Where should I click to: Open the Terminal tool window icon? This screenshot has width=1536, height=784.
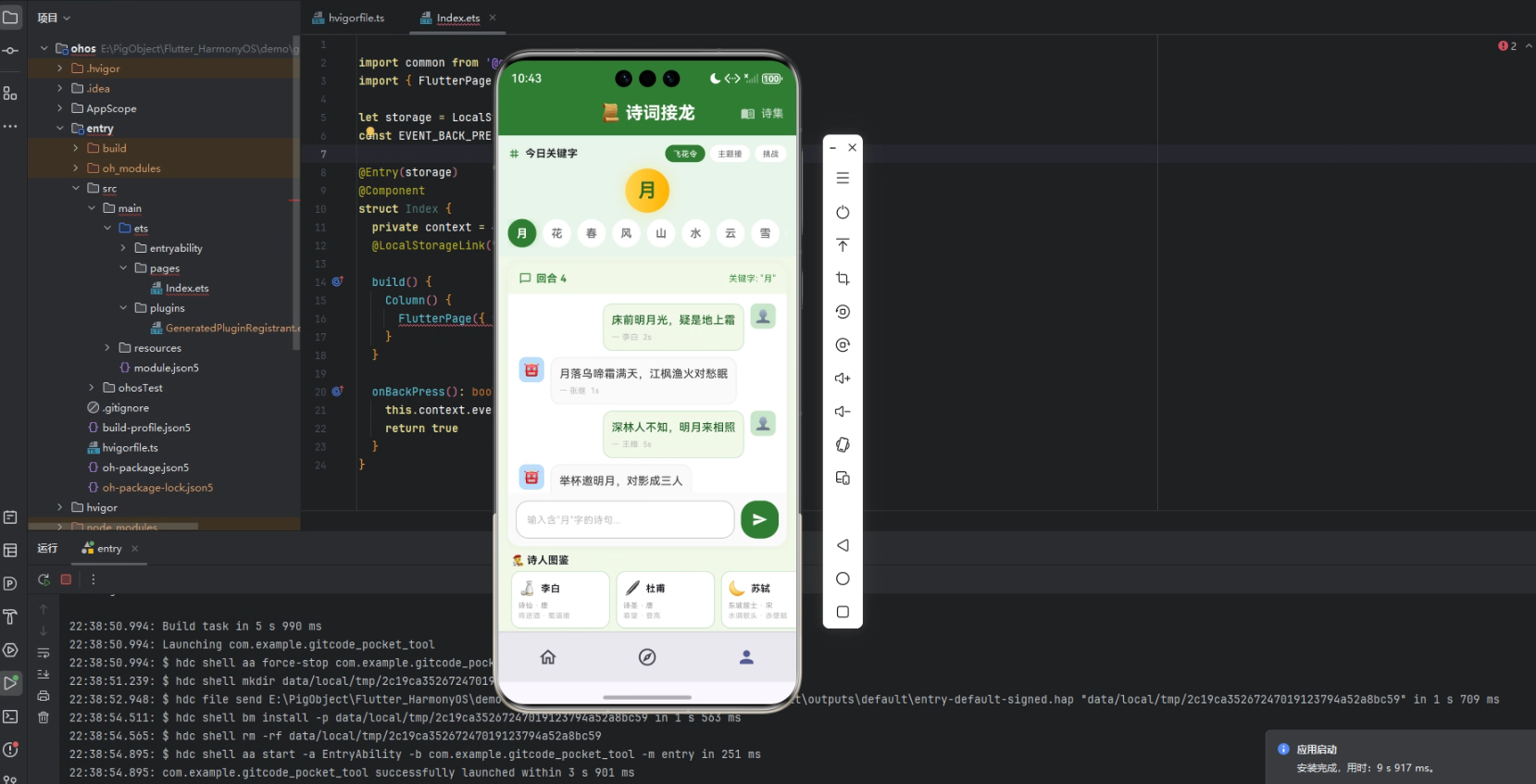(x=10, y=716)
